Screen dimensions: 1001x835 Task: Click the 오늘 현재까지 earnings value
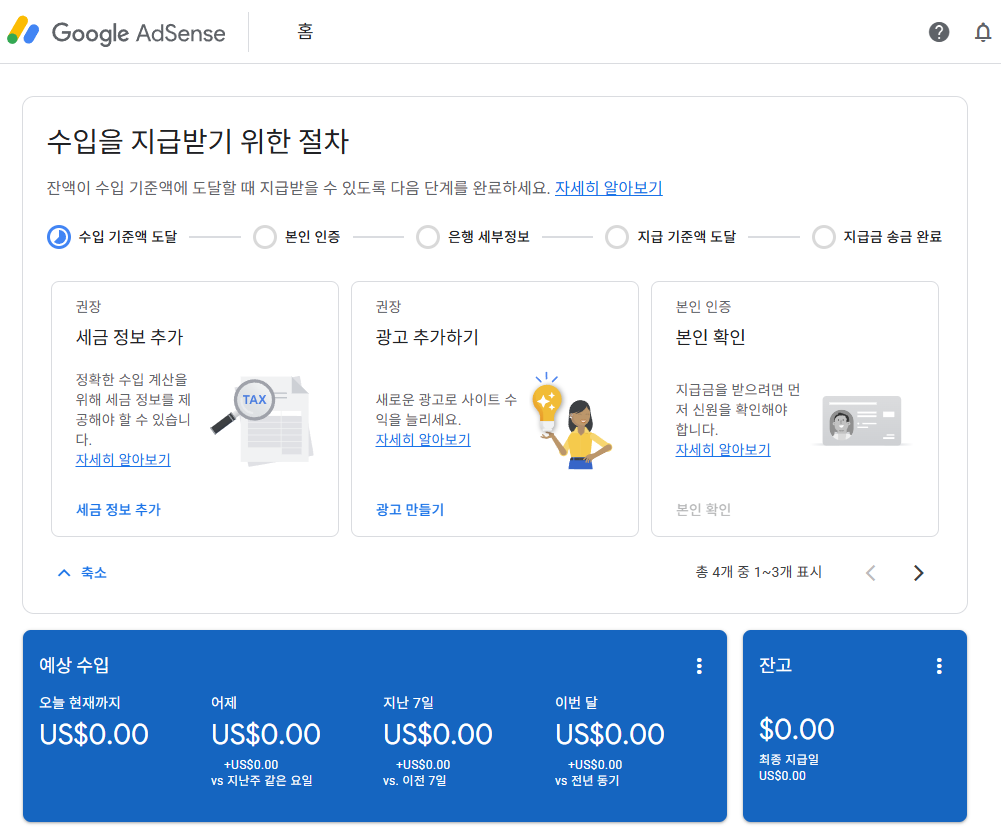94,734
